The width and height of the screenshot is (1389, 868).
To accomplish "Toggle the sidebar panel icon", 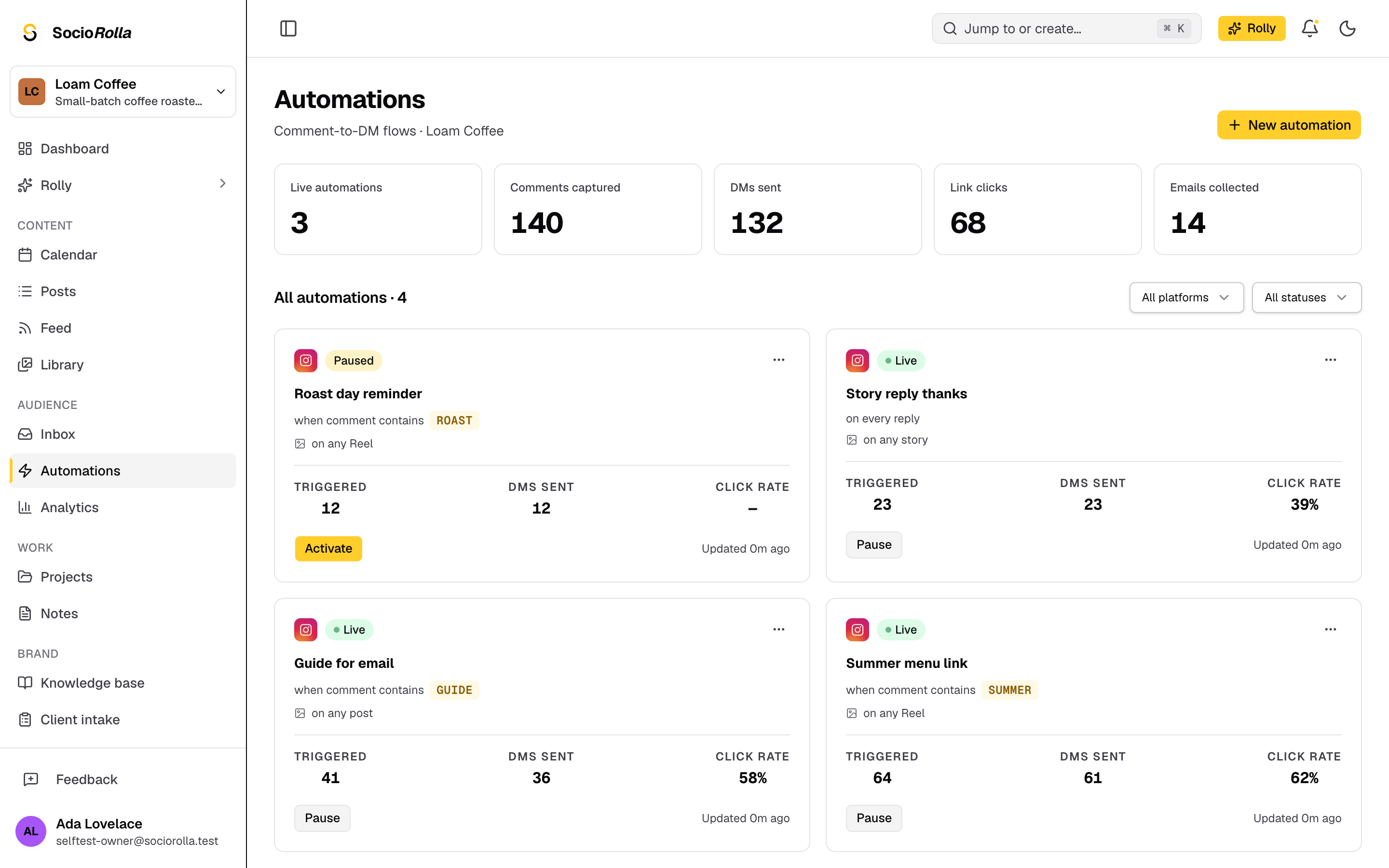I will (x=288, y=28).
